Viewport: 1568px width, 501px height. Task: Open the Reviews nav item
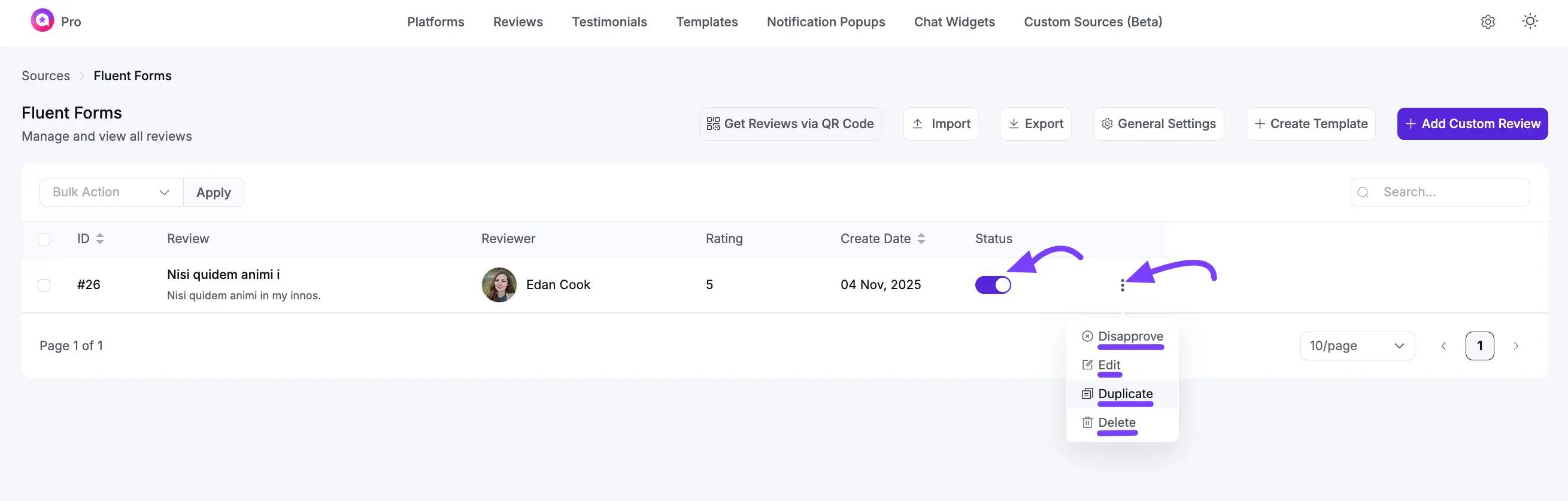point(517,22)
